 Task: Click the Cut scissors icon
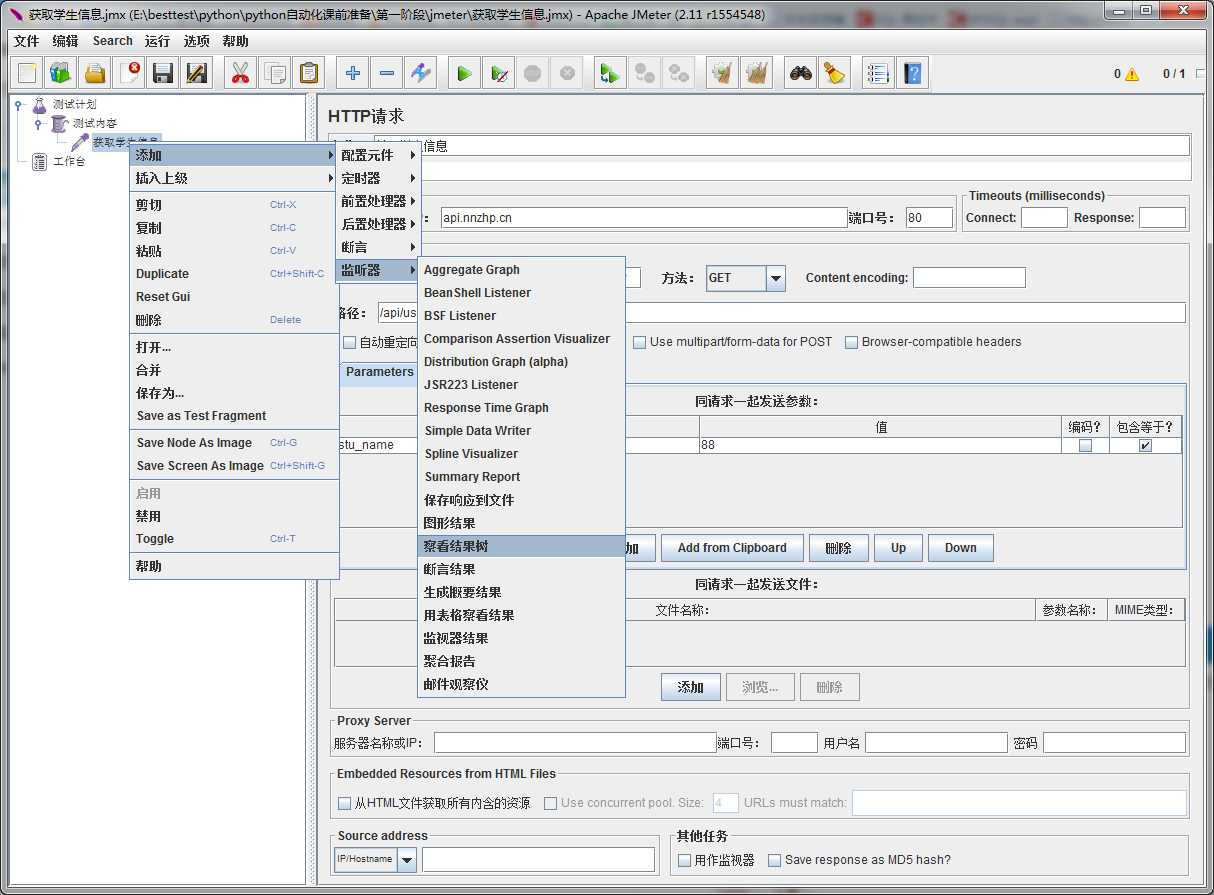tap(240, 73)
